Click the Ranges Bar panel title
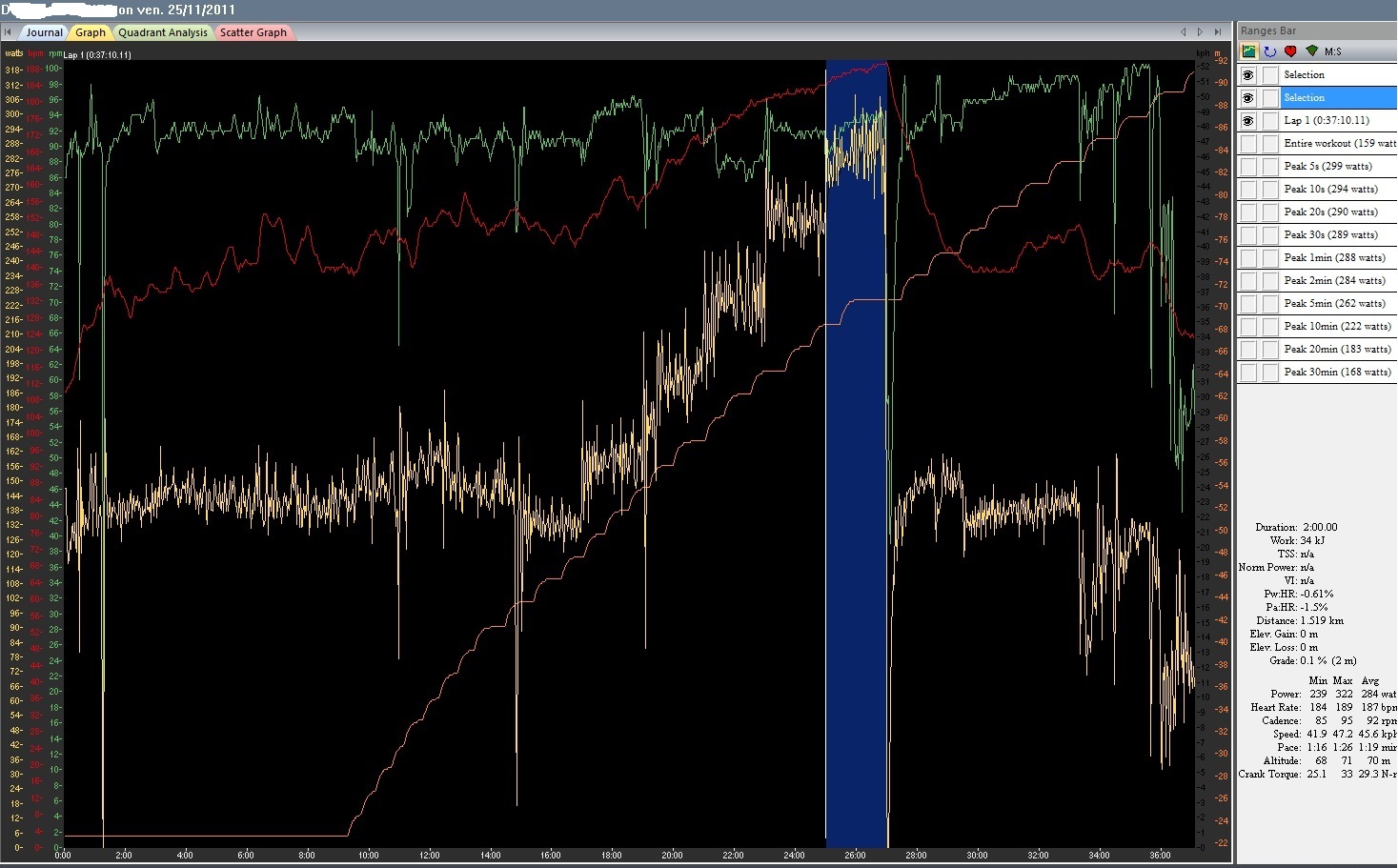The image size is (1398, 868). click(1268, 31)
